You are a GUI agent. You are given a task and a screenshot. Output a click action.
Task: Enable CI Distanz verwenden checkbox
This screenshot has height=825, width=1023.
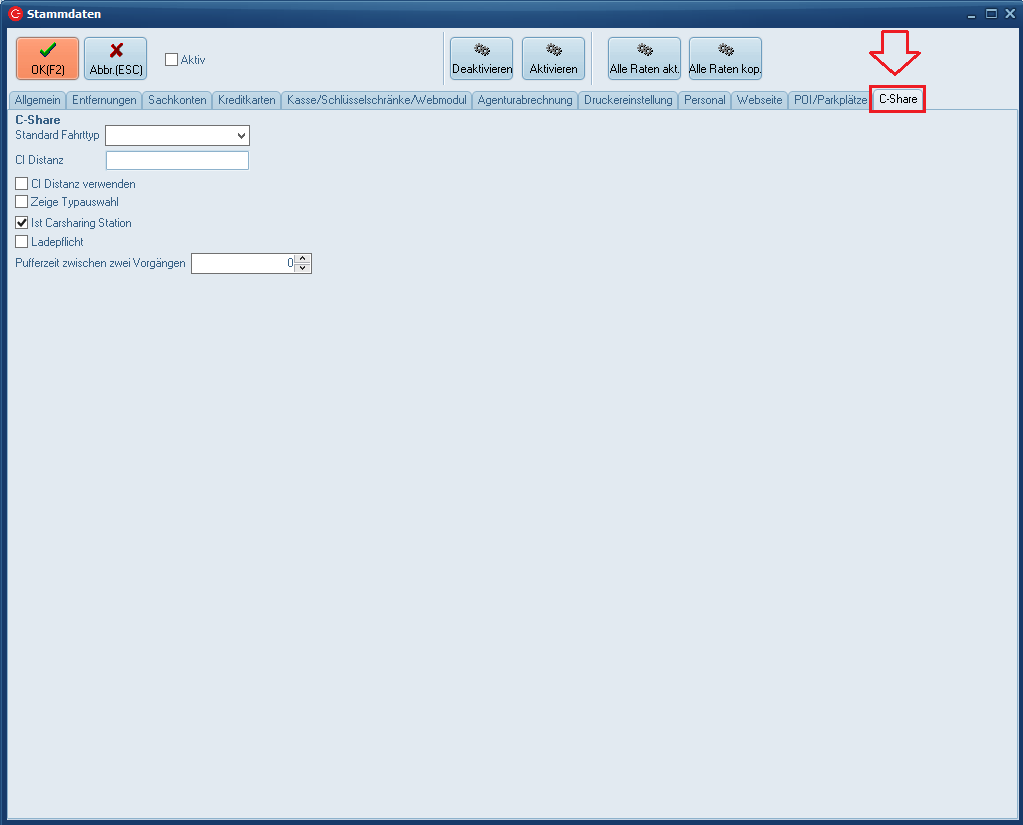(x=22, y=184)
